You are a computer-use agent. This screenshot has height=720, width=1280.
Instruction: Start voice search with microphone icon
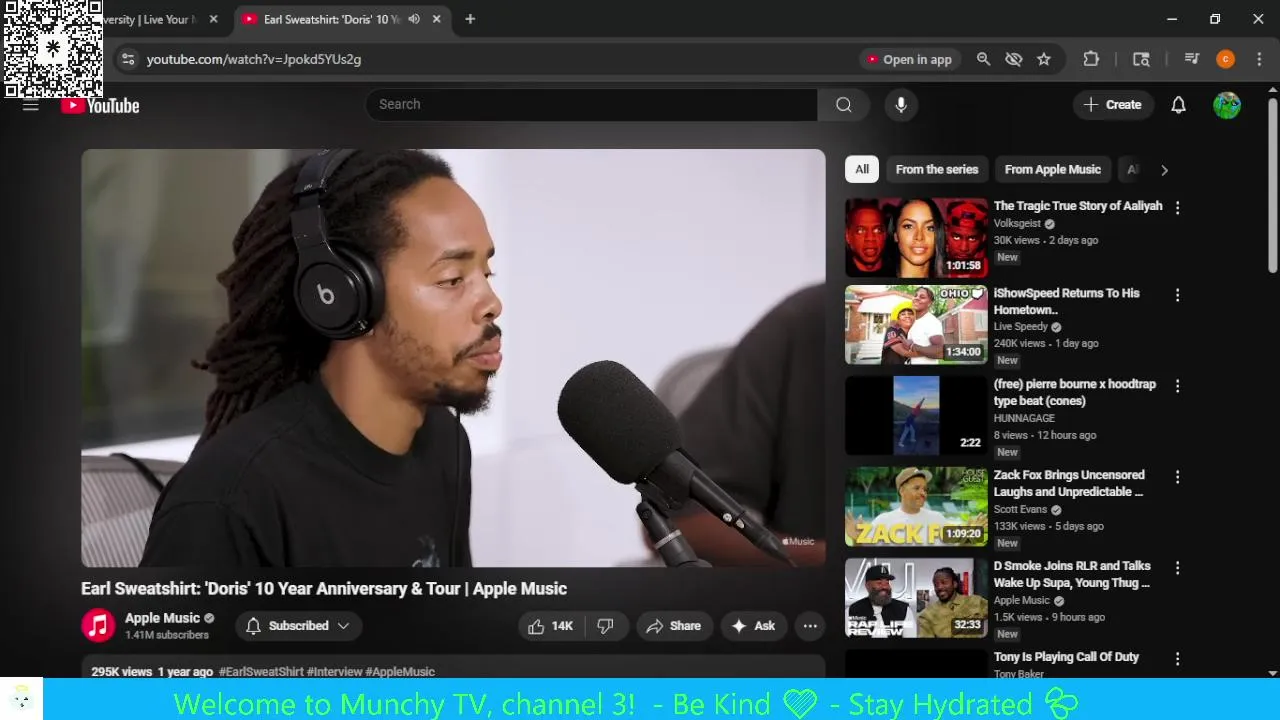pos(901,105)
